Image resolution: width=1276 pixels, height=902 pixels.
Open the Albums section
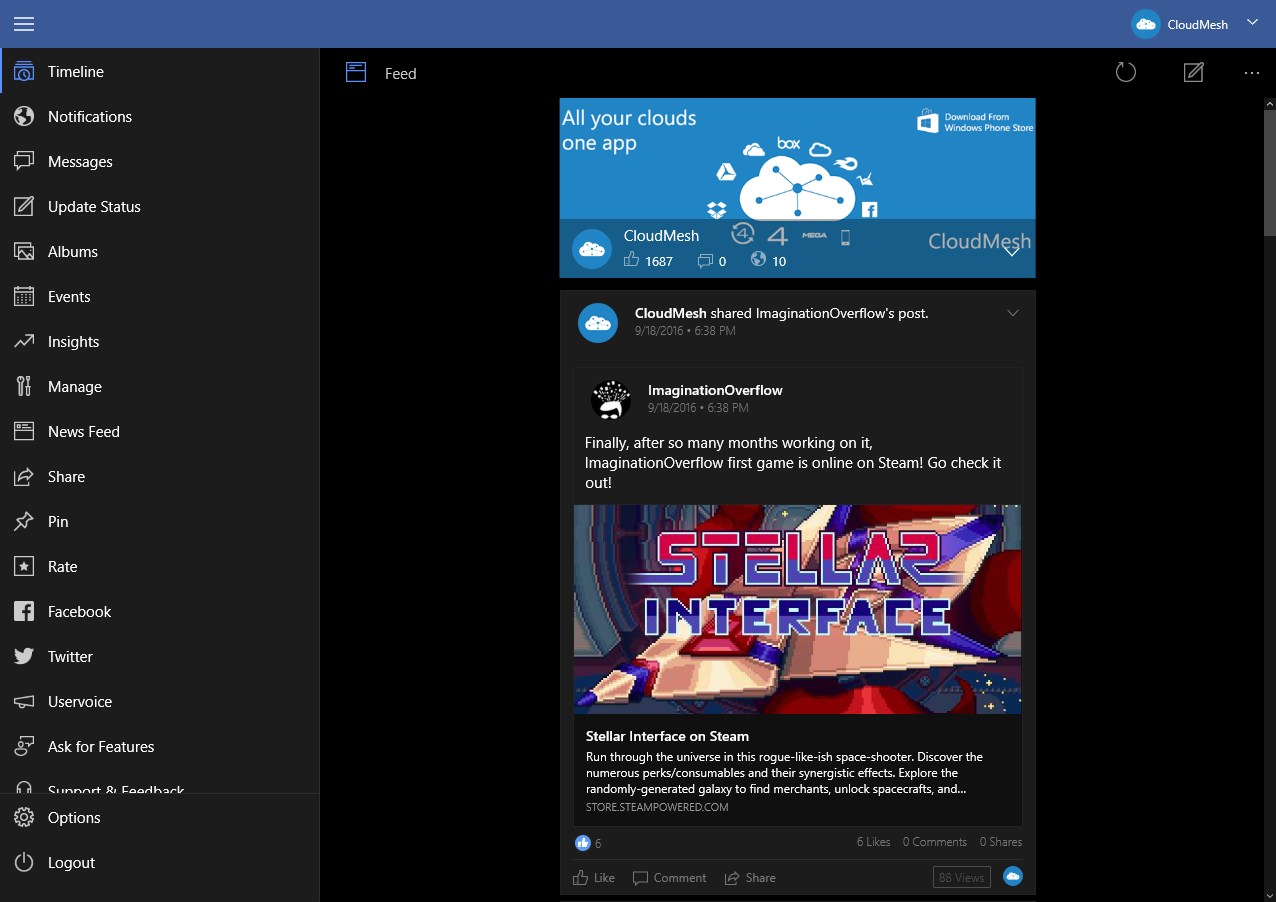pyautogui.click(x=74, y=251)
